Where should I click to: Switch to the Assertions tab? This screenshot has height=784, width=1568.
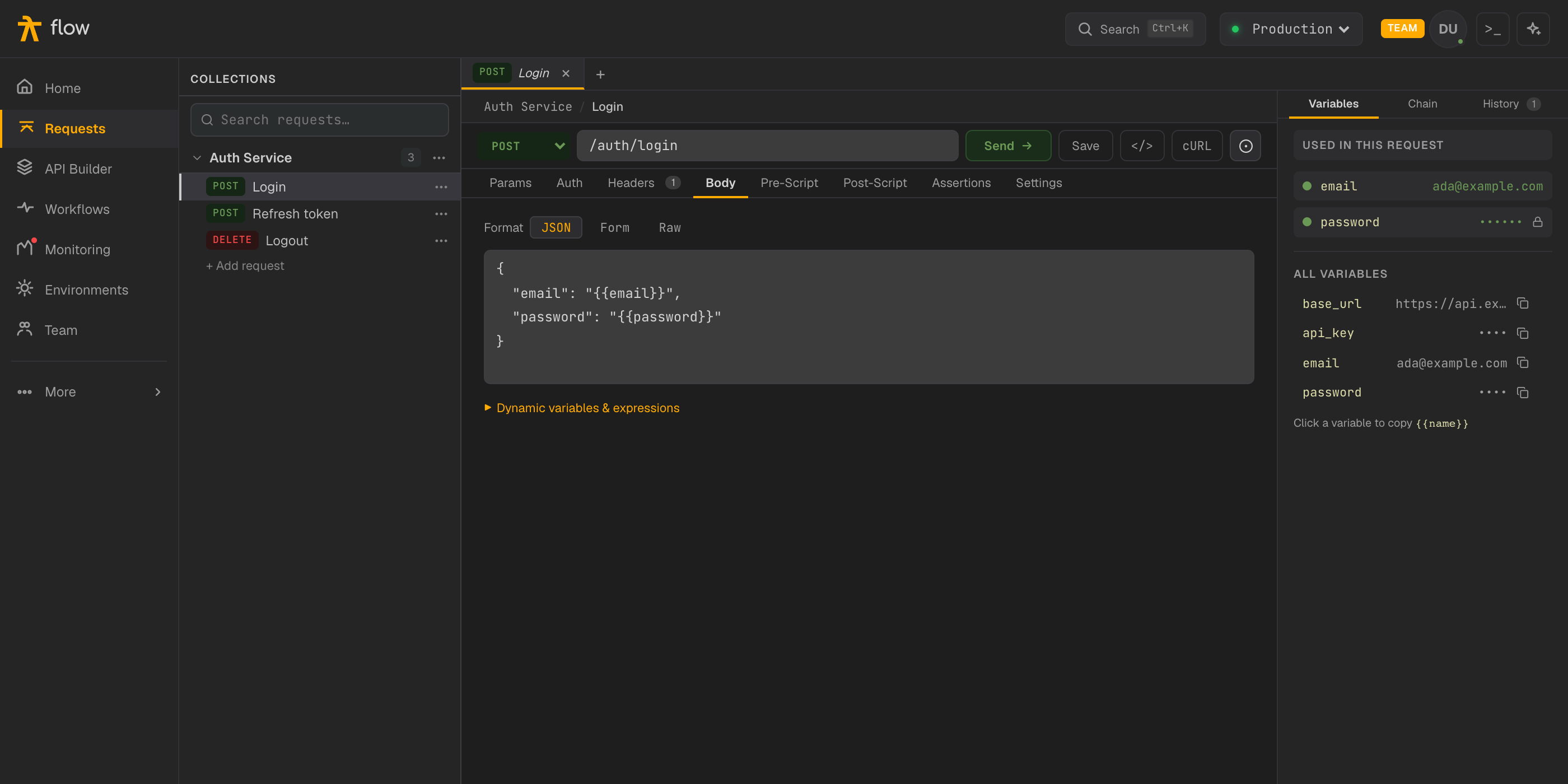pos(961,183)
